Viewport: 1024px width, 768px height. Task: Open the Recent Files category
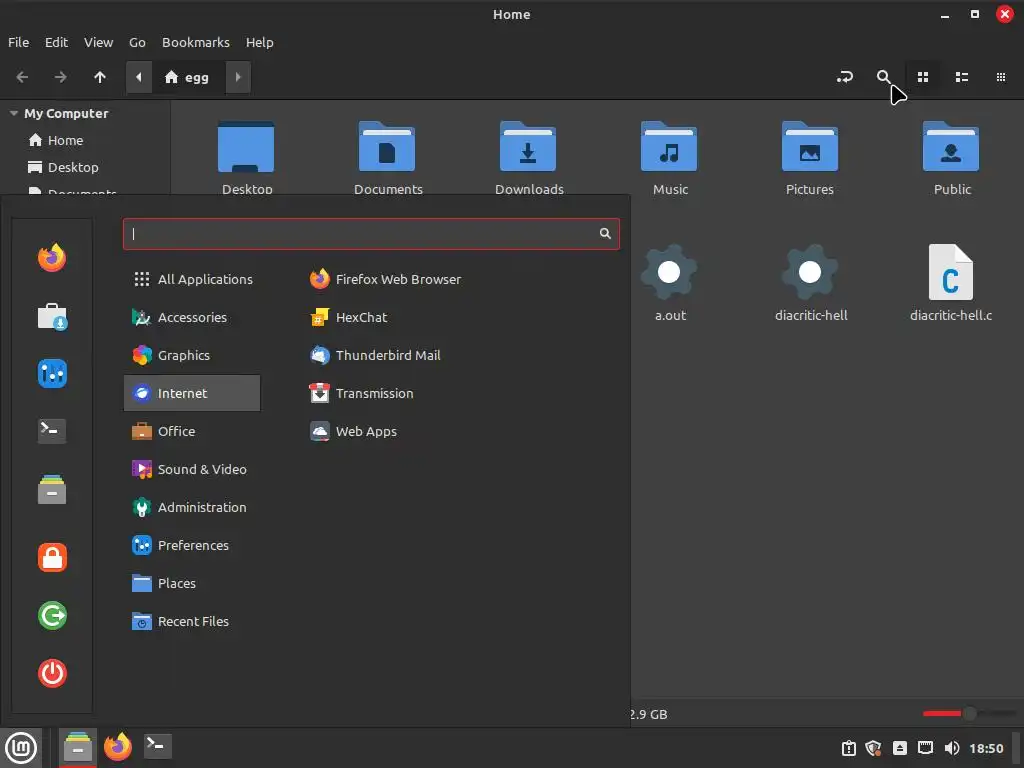click(x=192, y=621)
